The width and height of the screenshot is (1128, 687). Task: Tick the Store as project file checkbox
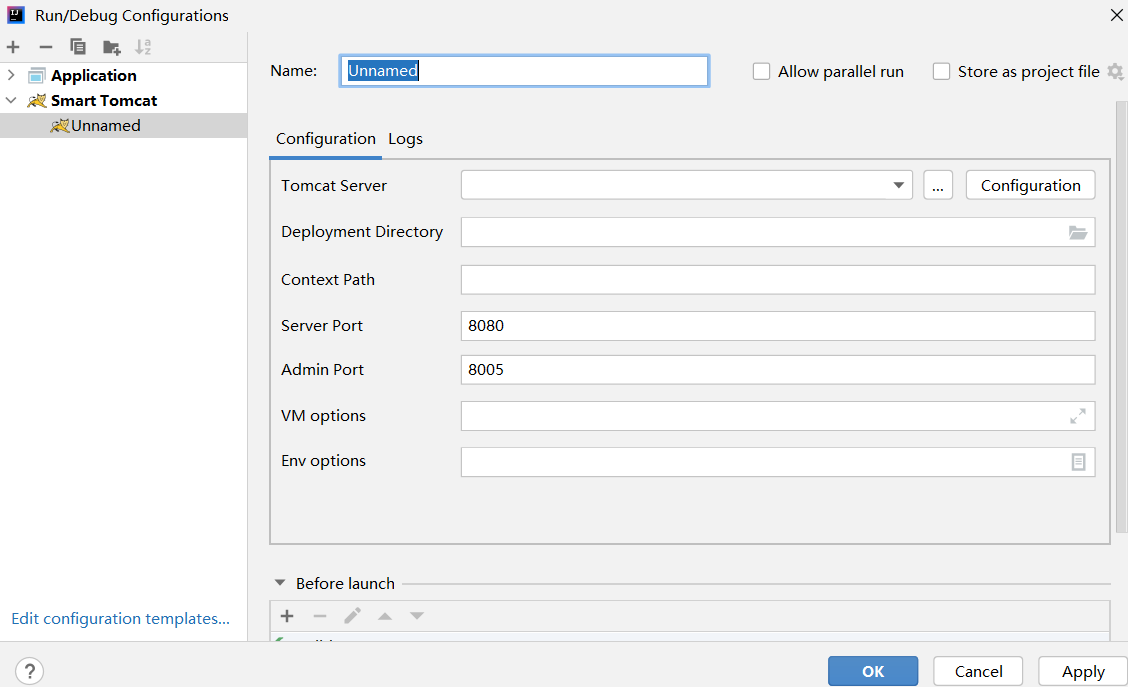(941, 71)
